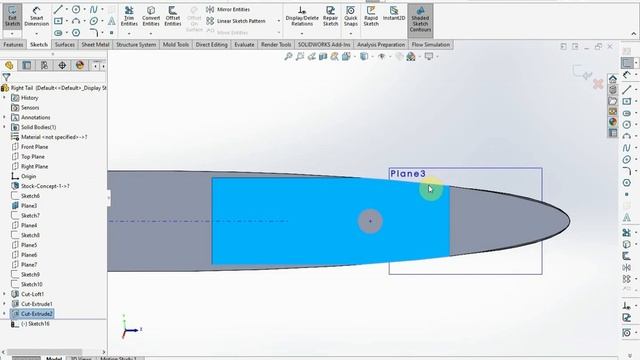Click Offset Entities tool
The height and width of the screenshot is (360, 640).
coord(173,16)
